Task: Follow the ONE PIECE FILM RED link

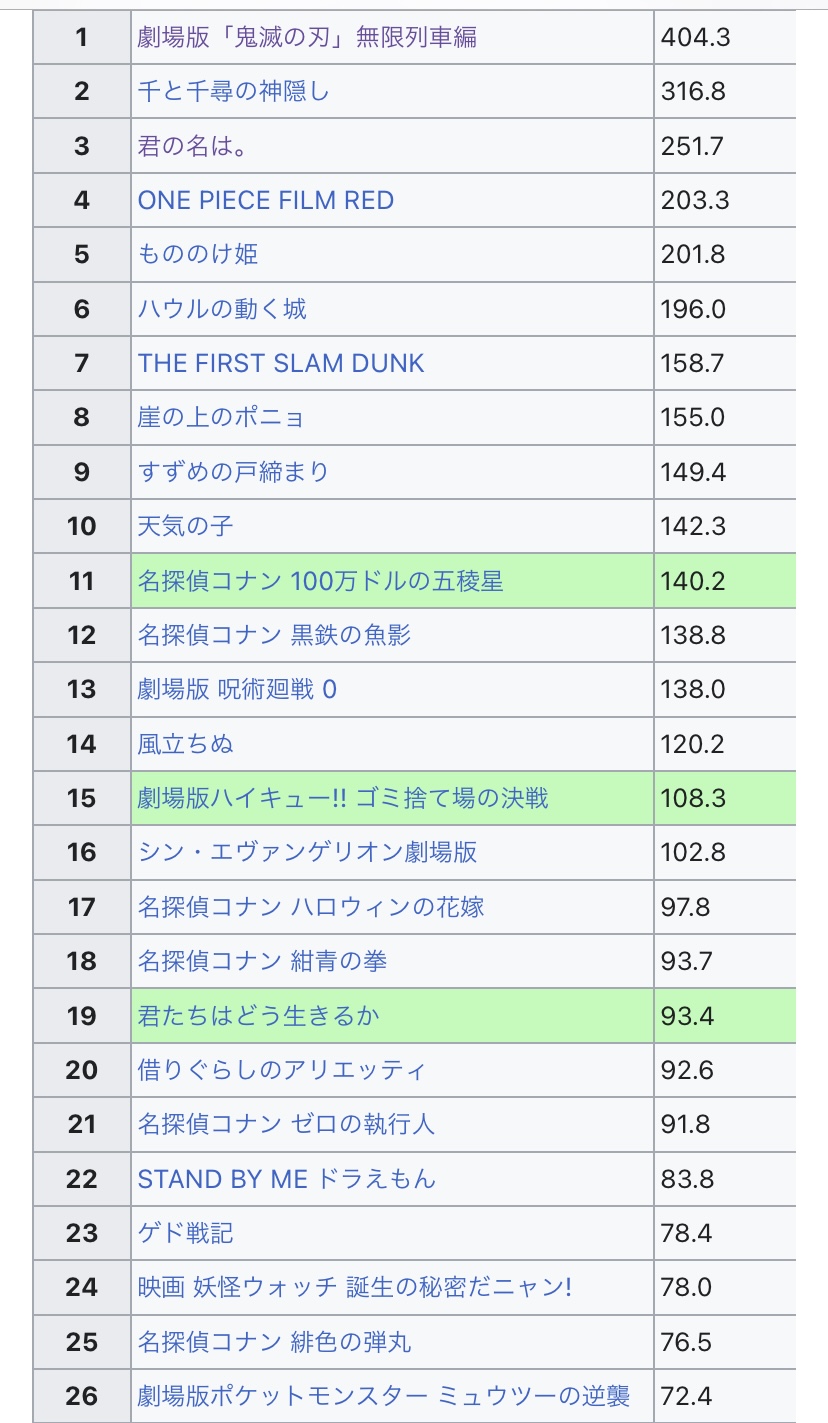Action: click(266, 201)
